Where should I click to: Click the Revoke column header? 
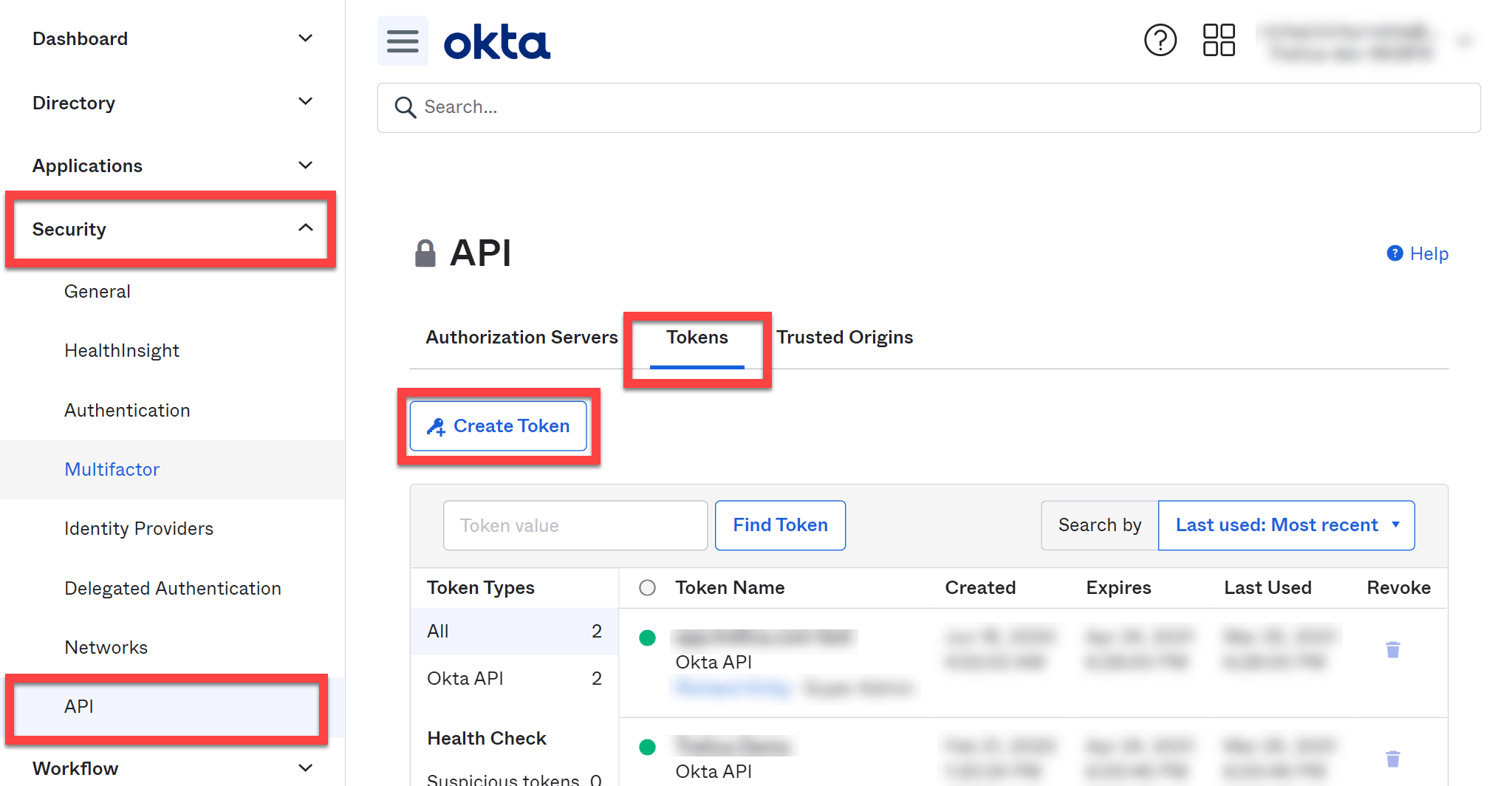[1398, 588]
